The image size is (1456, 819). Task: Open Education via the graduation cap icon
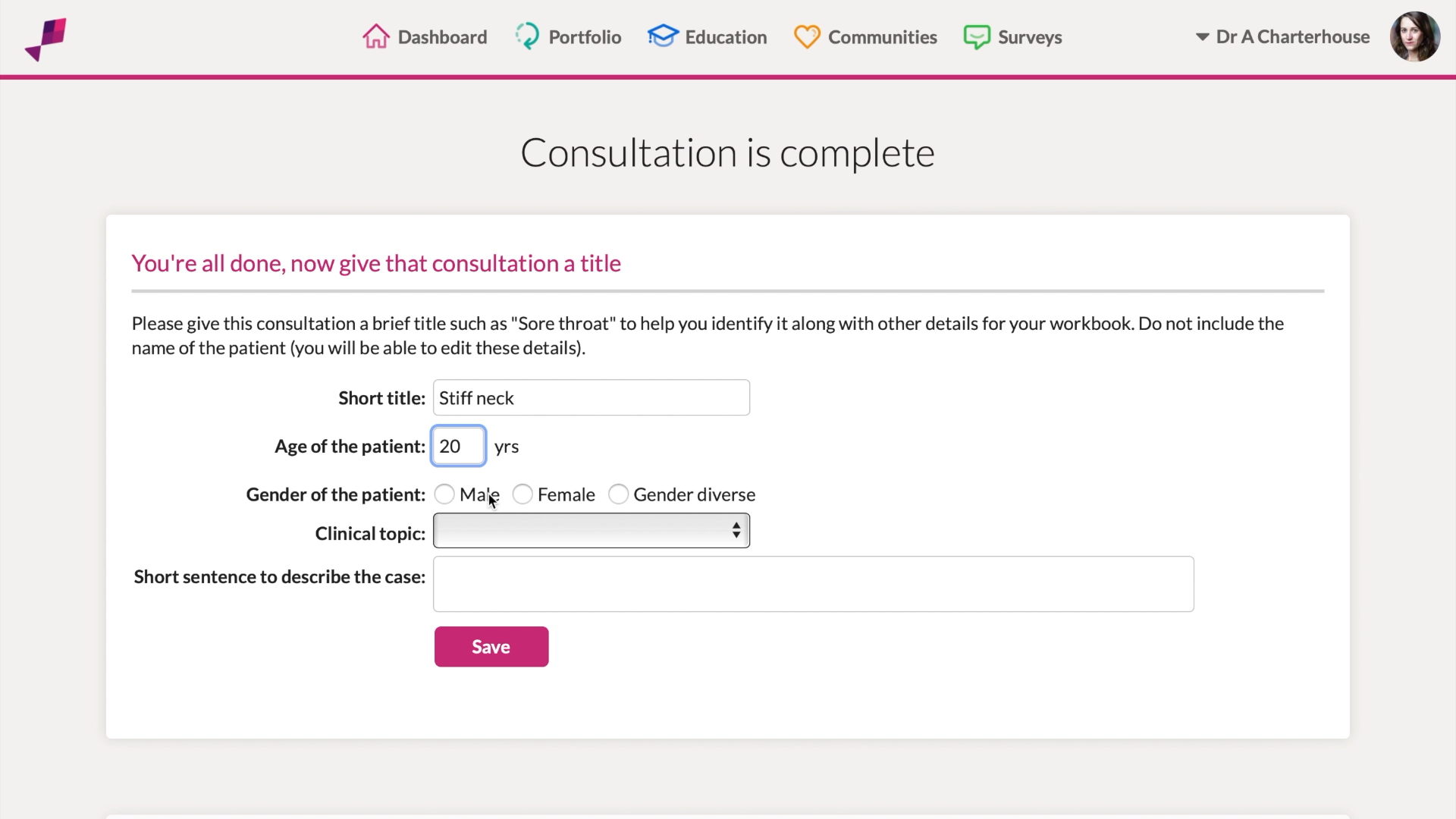click(x=663, y=36)
